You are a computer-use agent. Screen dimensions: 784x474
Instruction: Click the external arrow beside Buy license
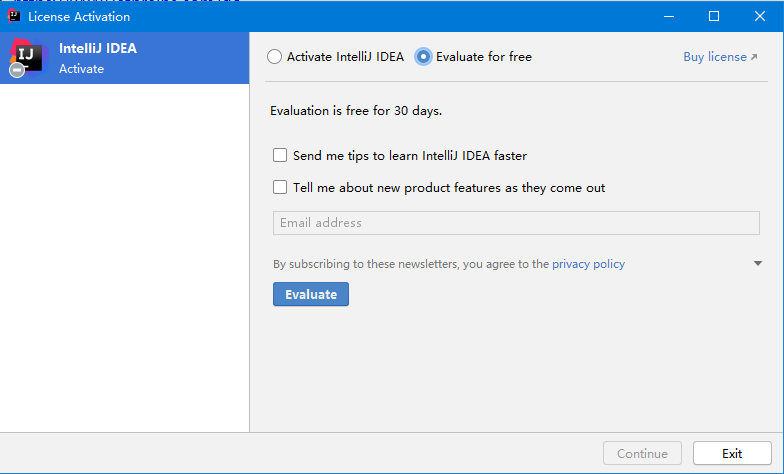(754, 58)
